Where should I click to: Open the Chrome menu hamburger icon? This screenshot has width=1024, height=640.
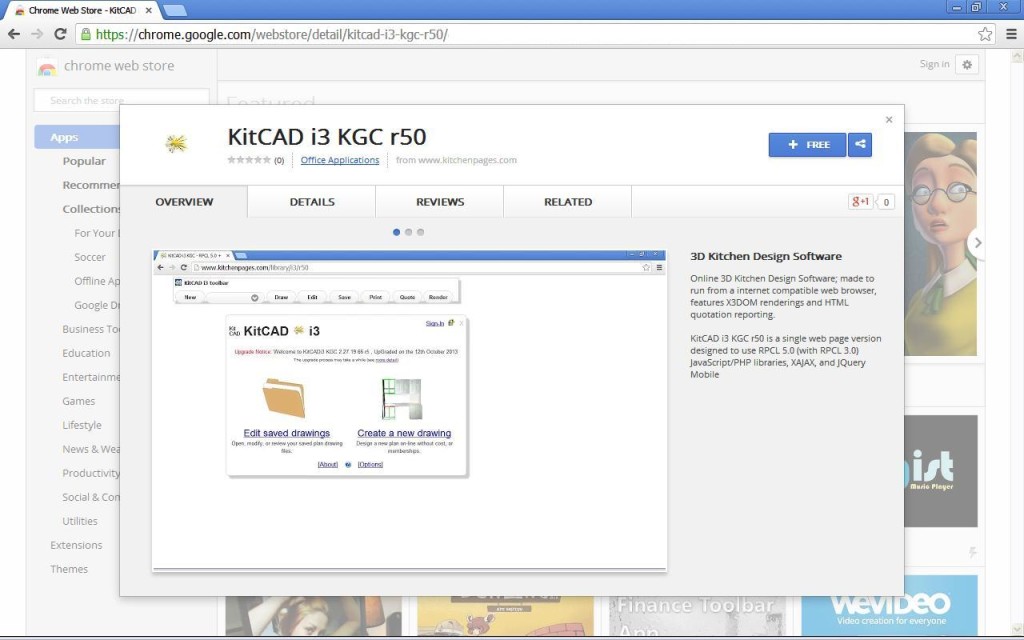tap(1011, 34)
